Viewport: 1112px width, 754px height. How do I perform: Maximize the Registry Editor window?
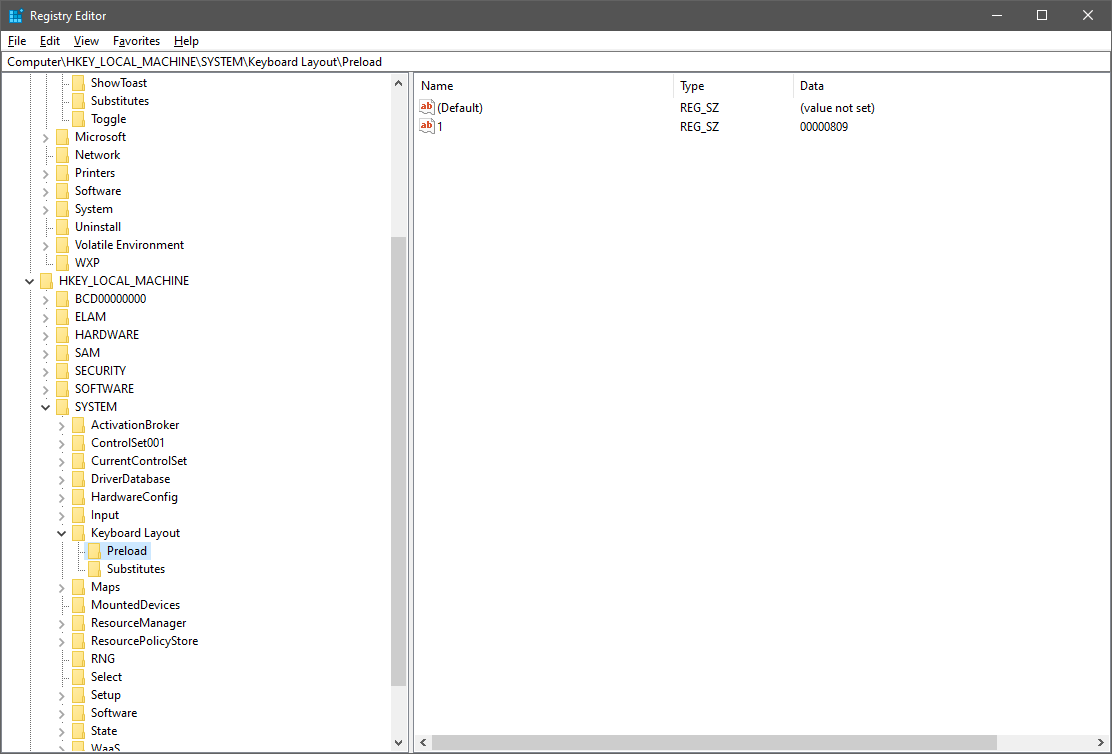click(x=1042, y=16)
